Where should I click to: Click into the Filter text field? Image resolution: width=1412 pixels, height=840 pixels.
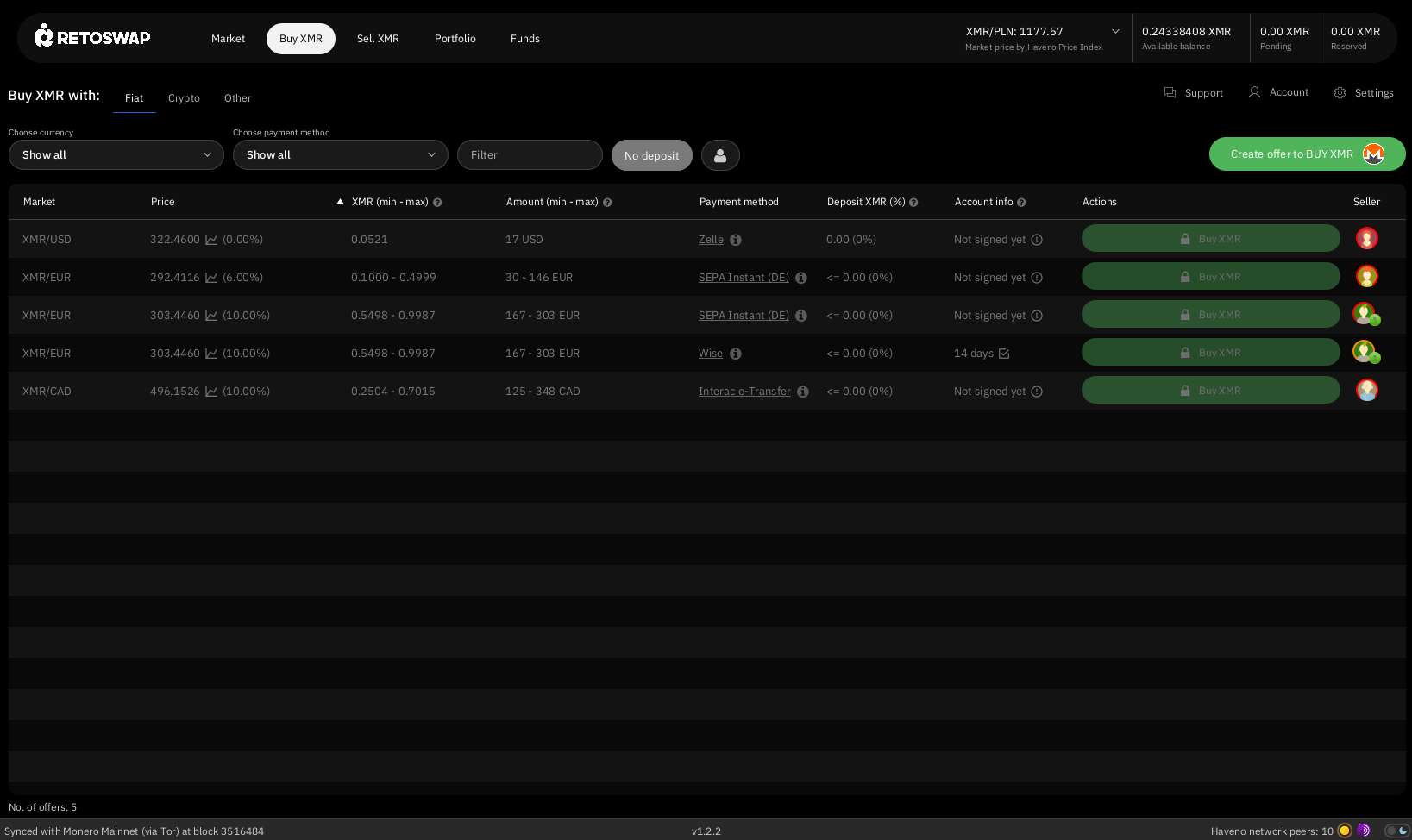530,155
